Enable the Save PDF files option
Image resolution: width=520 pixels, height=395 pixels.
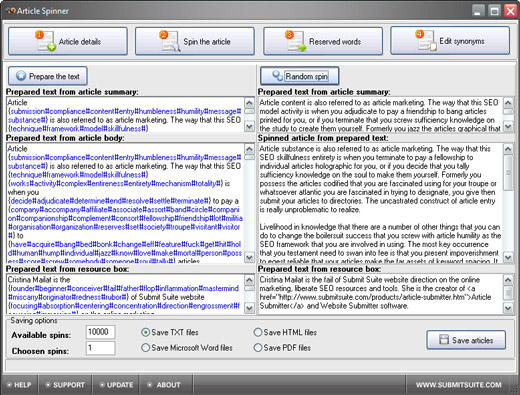click(258, 348)
